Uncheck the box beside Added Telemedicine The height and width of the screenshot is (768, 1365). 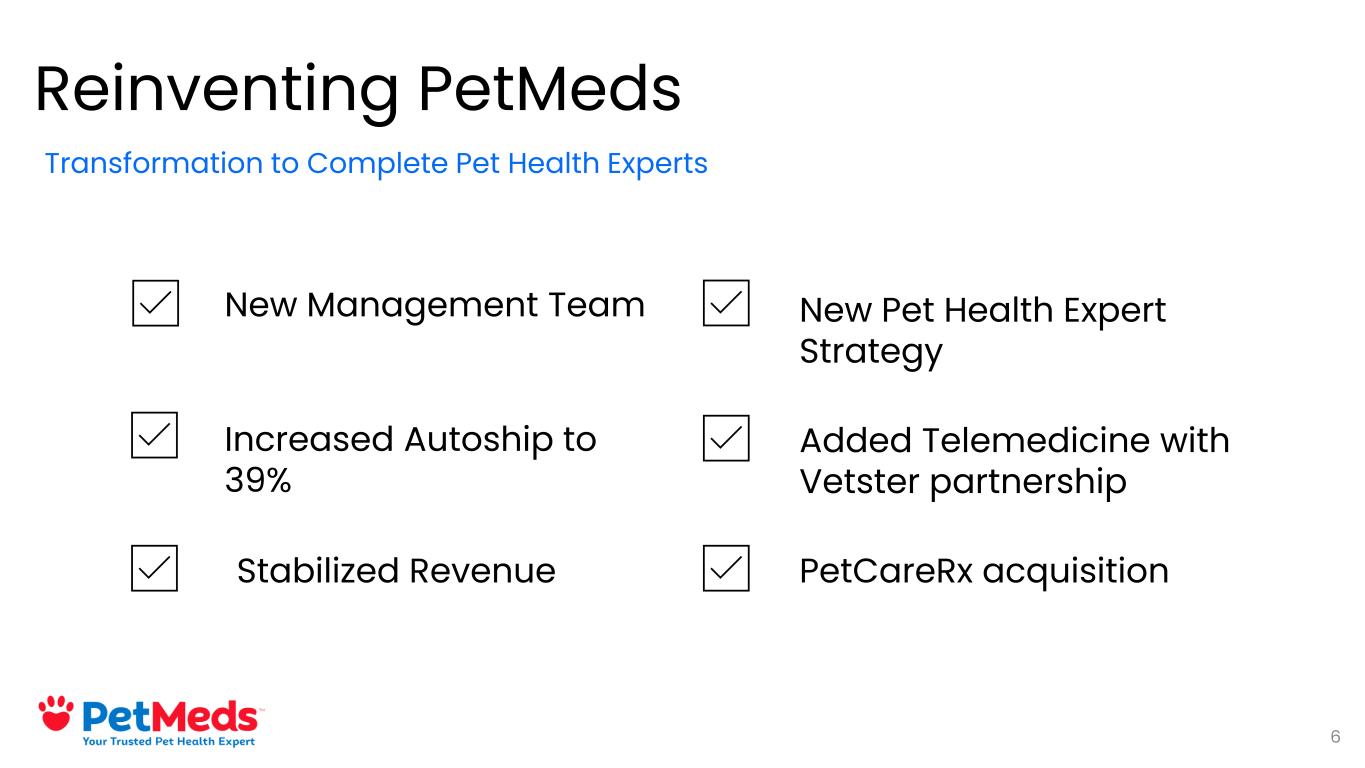click(726, 438)
